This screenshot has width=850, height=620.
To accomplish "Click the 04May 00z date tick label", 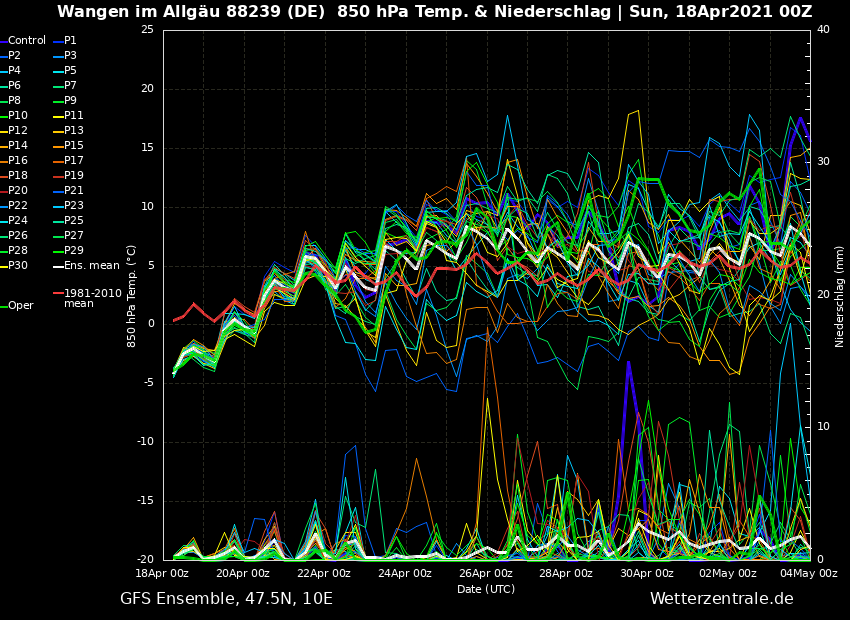I will coord(808,574).
